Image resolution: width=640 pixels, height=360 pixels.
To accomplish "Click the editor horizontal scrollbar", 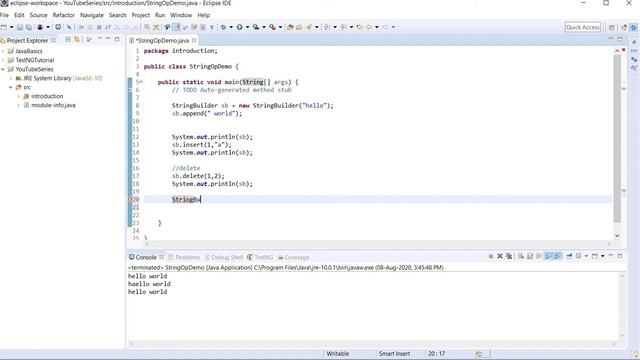I will 378,244.
